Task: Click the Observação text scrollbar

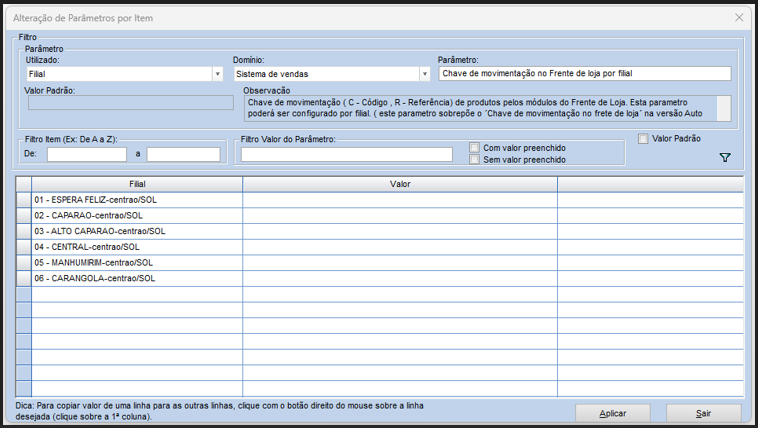Action: click(x=724, y=107)
